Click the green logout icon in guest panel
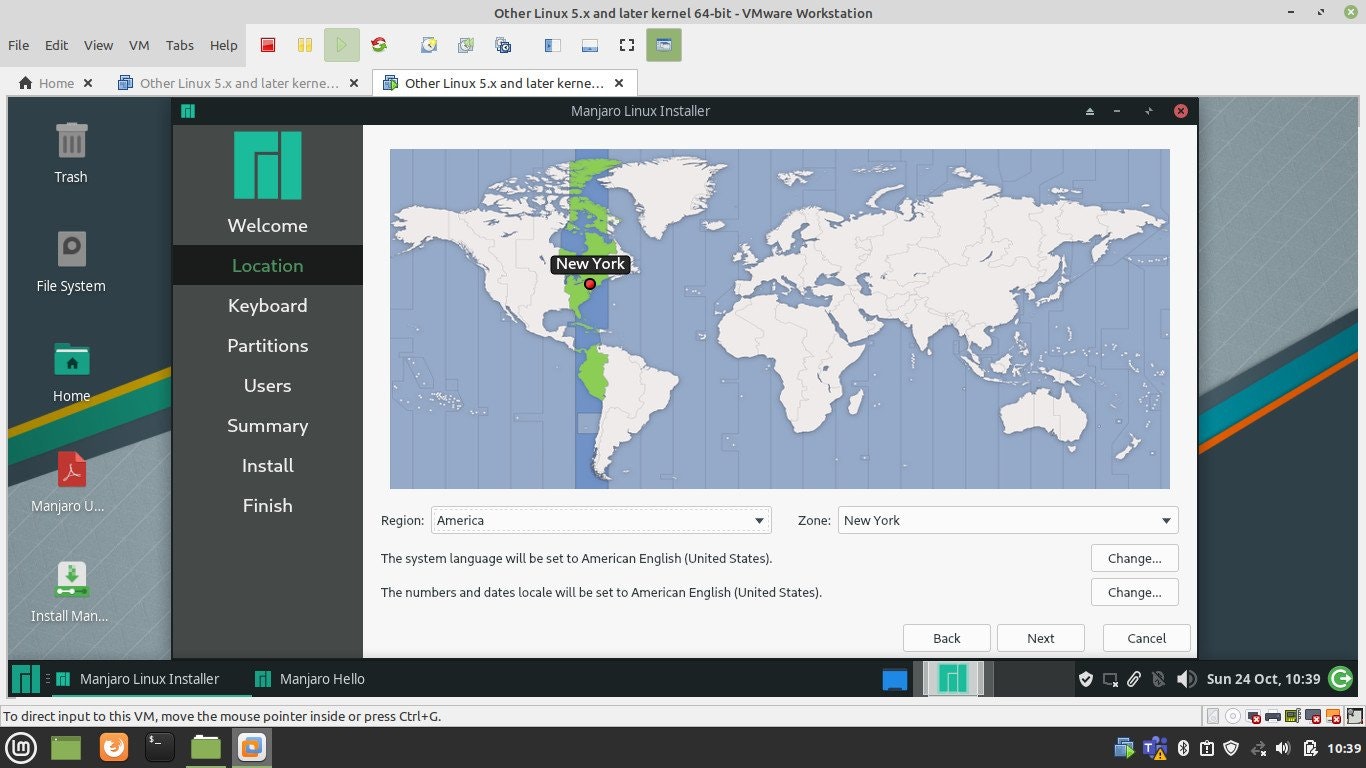This screenshot has height=768, width=1366. [1342, 679]
